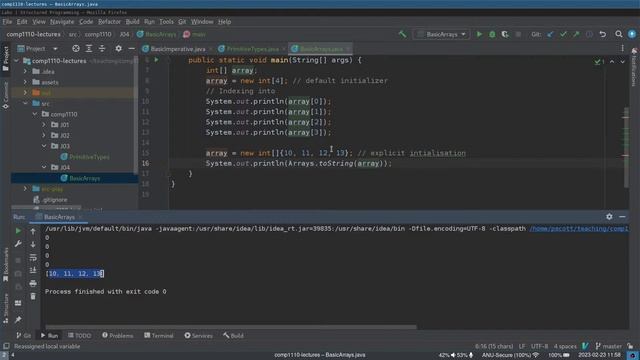Git update project arrow icon
This screenshot has height=360, width=640.
(550, 34)
